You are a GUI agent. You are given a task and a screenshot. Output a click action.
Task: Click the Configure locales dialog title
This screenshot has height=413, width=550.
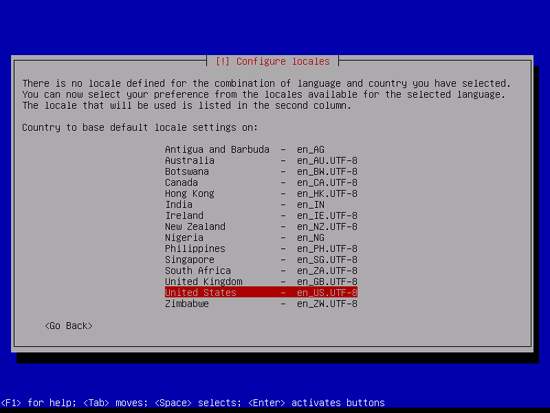[273, 61]
